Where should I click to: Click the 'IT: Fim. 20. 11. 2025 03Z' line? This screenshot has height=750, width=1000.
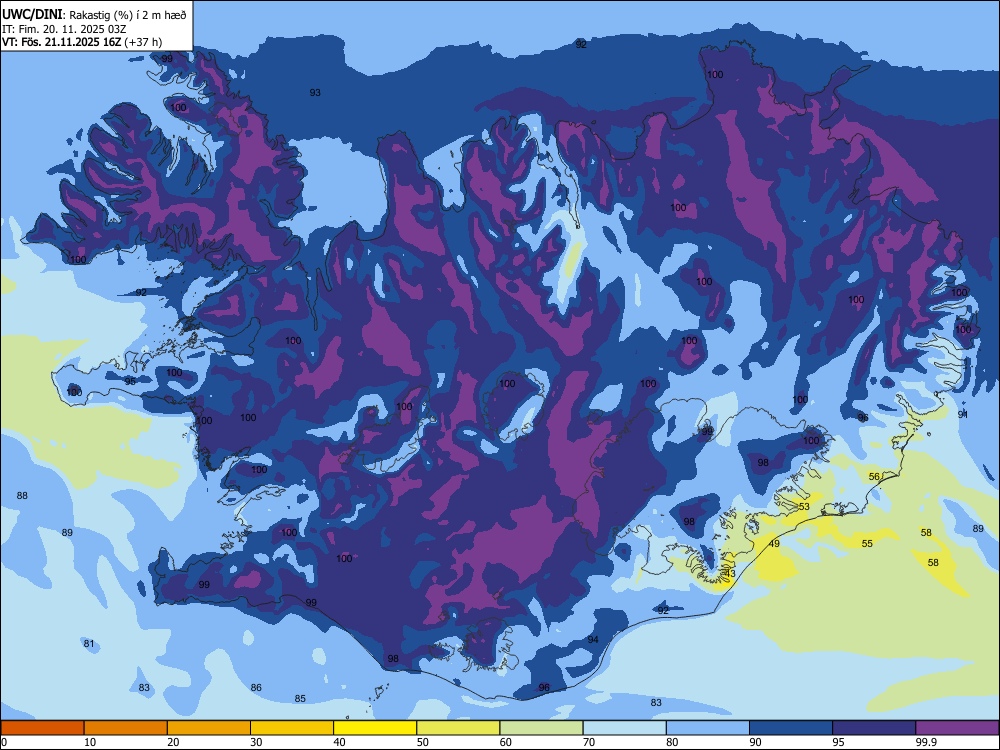64,29
